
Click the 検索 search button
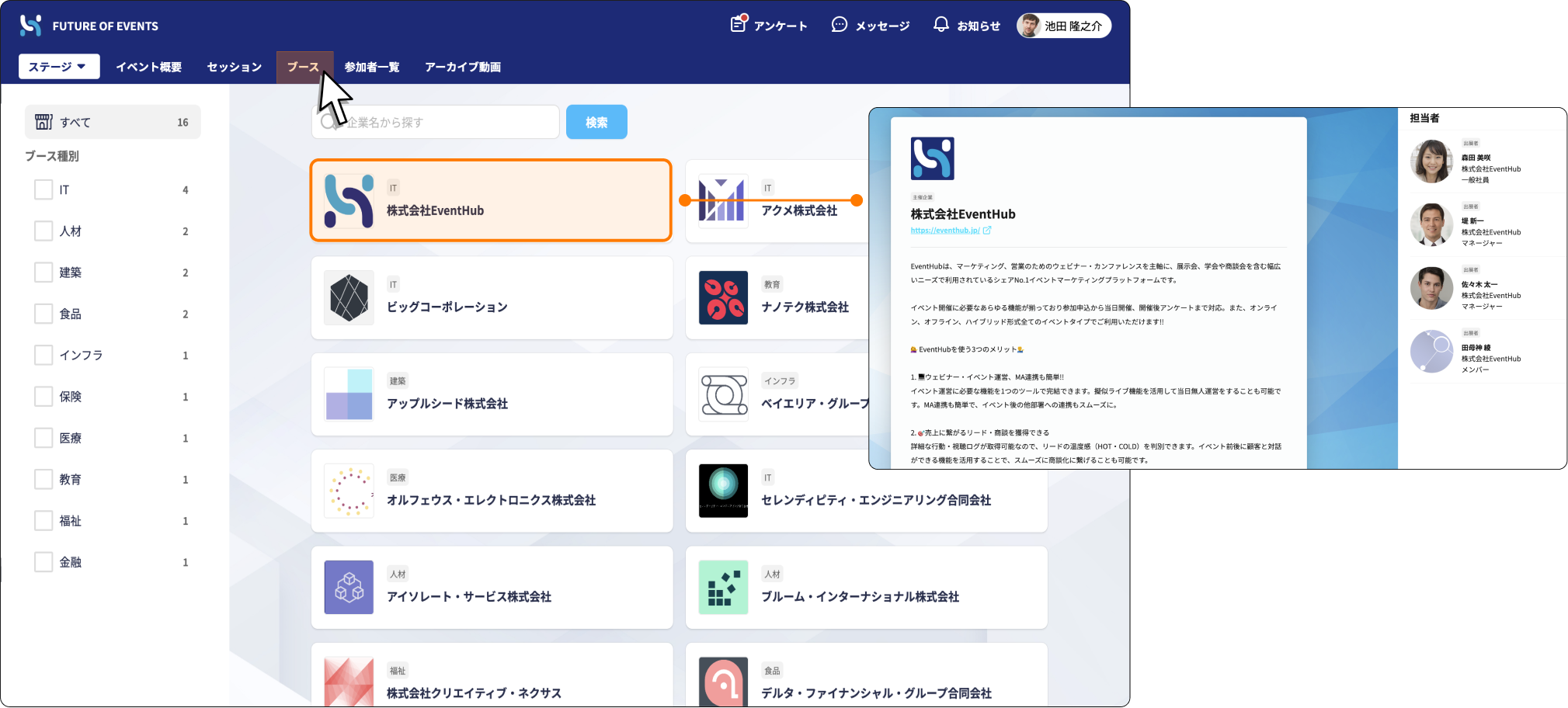point(596,122)
